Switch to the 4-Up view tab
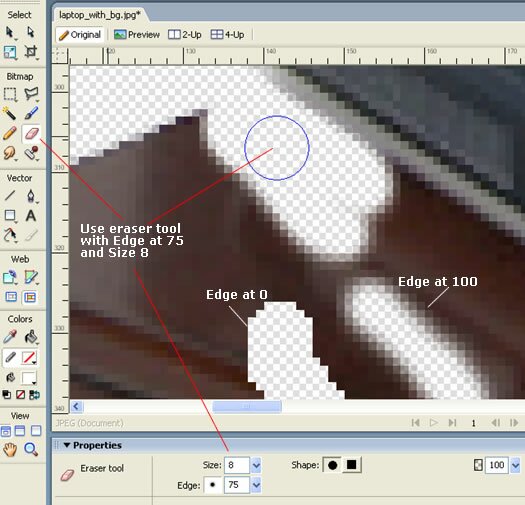The width and height of the screenshot is (525, 505). pyautogui.click(x=228, y=35)
